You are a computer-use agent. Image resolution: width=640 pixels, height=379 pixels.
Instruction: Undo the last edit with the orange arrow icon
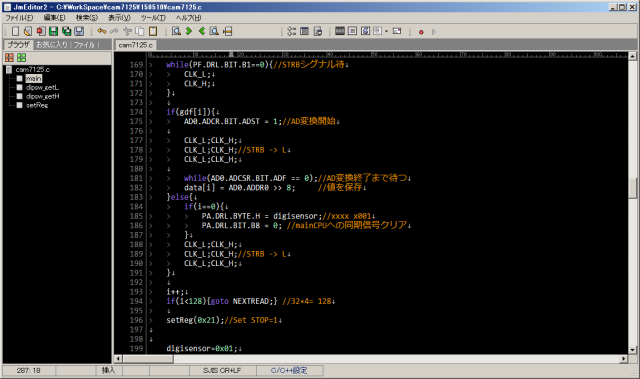102,31
